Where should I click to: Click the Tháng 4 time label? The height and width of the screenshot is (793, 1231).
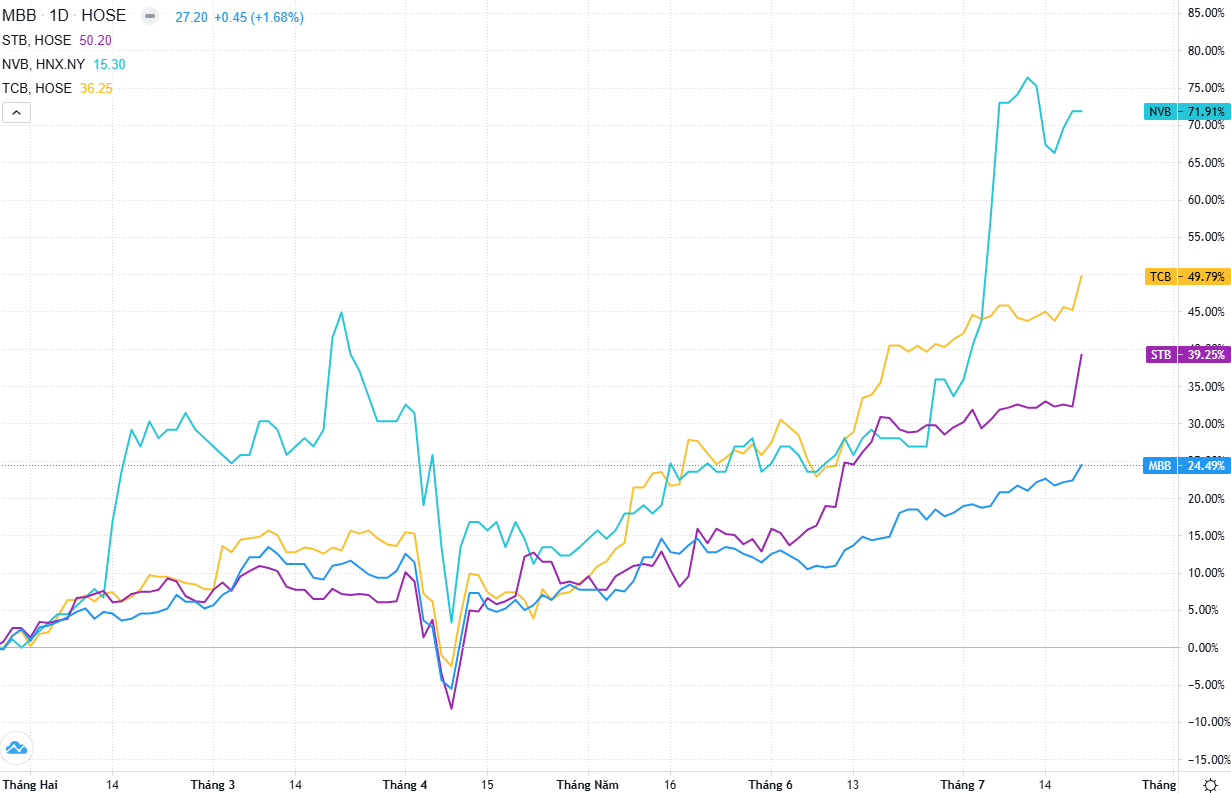pyautogui.click(x=405, y=785)
